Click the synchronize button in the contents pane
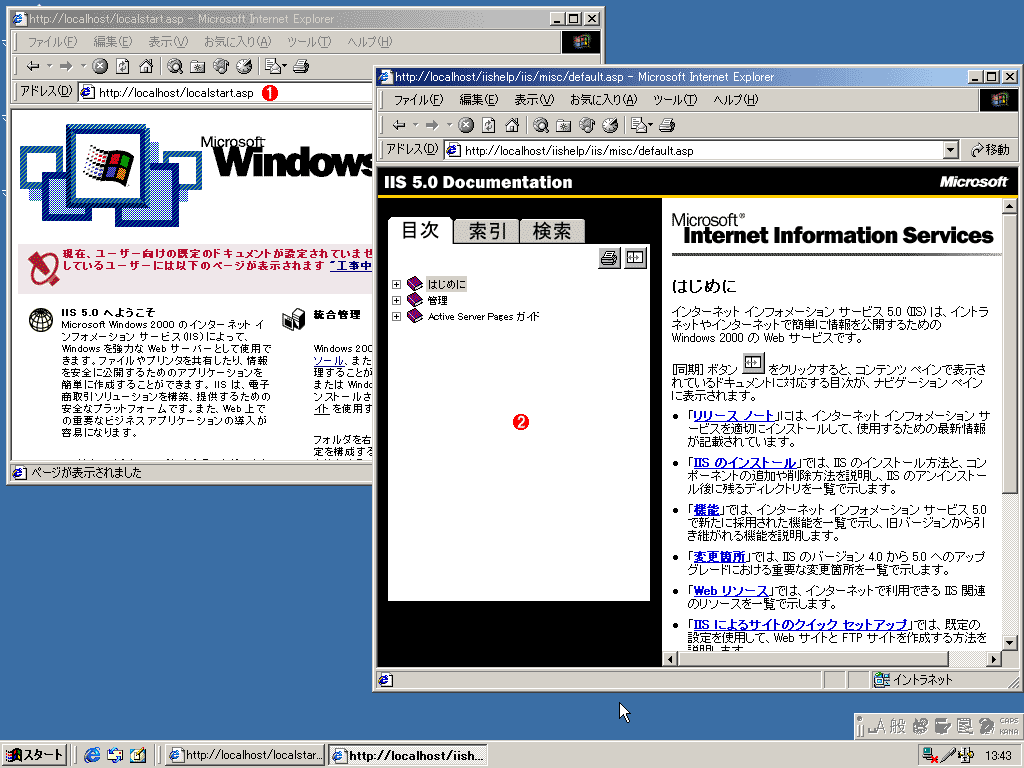 pos(634,258)
